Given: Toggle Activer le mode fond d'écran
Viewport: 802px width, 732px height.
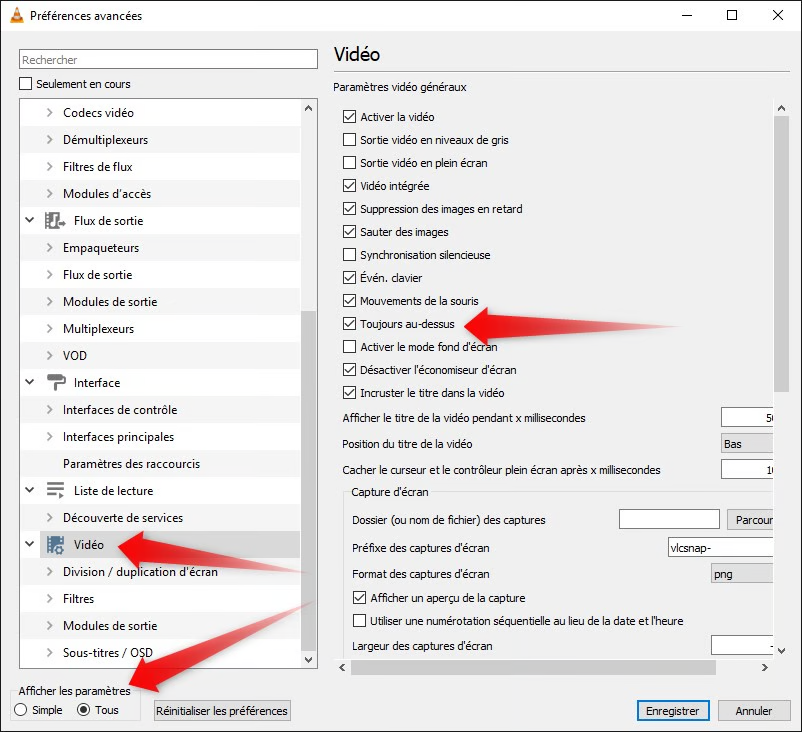Looking at the screenshot, I should 349,347.
